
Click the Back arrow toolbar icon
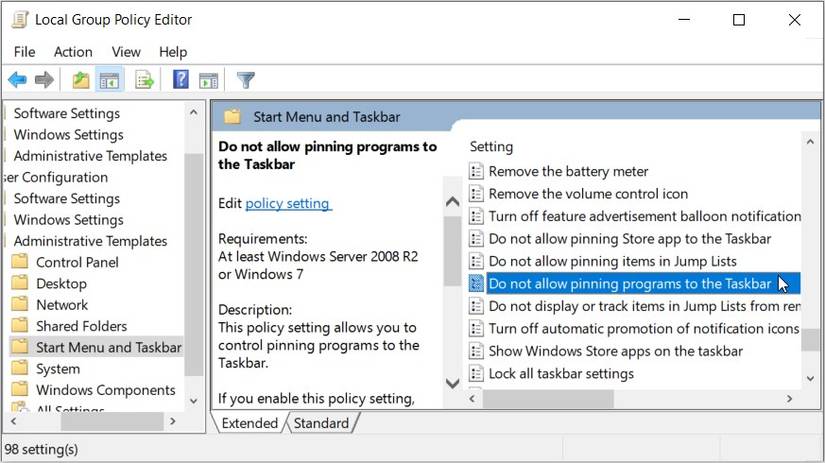point(17,80)
